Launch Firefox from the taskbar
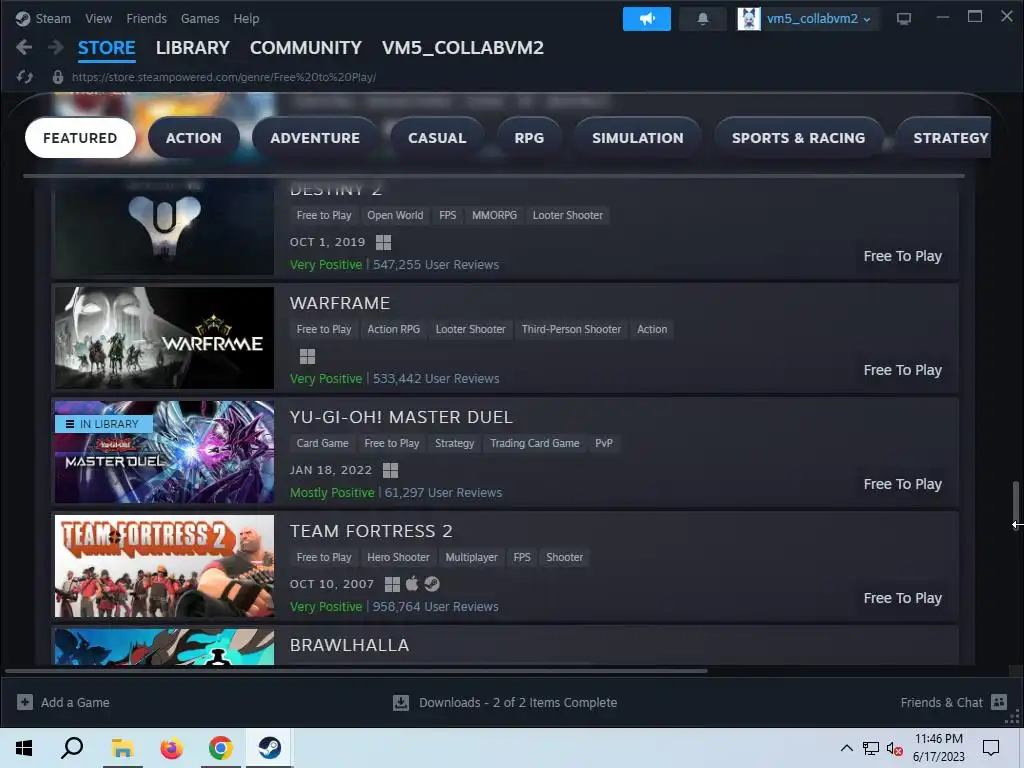The width and height of the screenshot is (1024, 768). pos(172,748)
